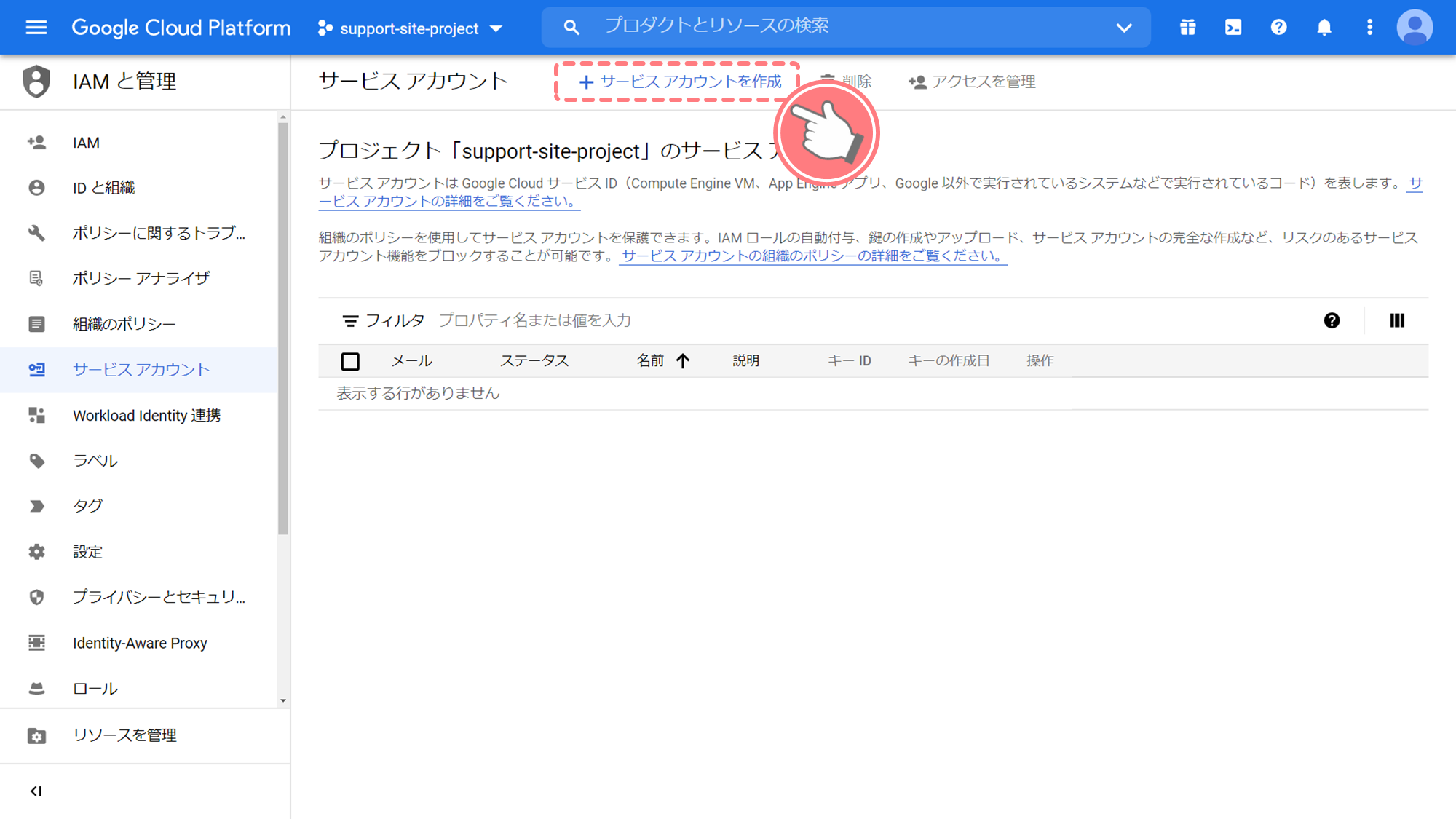
Task: Open Identity-Aware Proxy in sidebar
Action: coord(138,643)
